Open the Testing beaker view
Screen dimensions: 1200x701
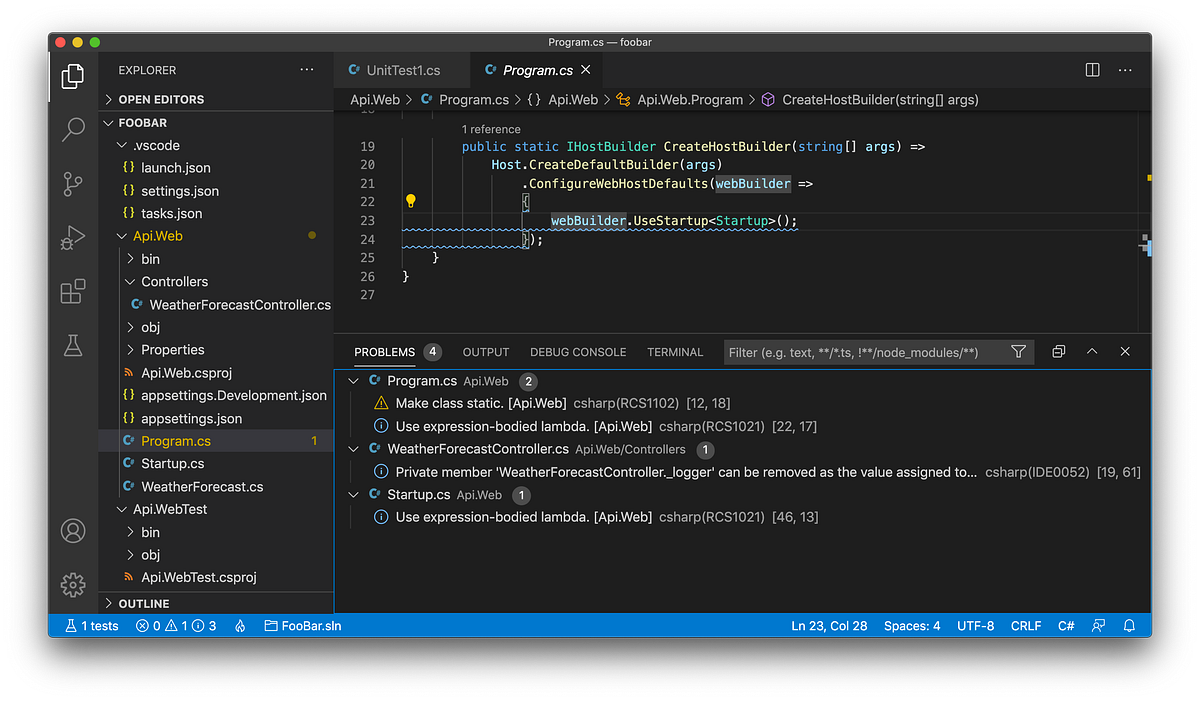coord(73,345)
